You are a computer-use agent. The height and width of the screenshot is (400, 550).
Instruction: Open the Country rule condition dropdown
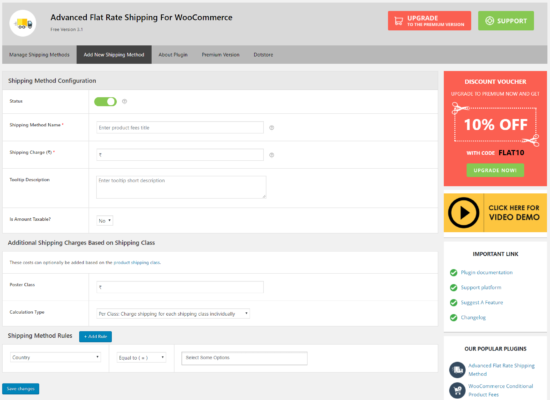[x=55, y=358]
